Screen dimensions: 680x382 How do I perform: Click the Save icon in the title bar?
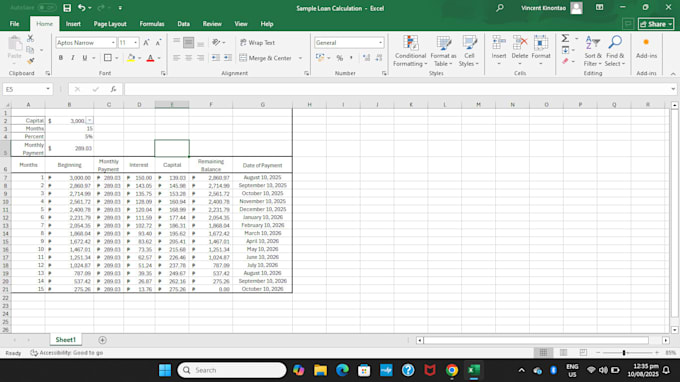tap(67, 8)
